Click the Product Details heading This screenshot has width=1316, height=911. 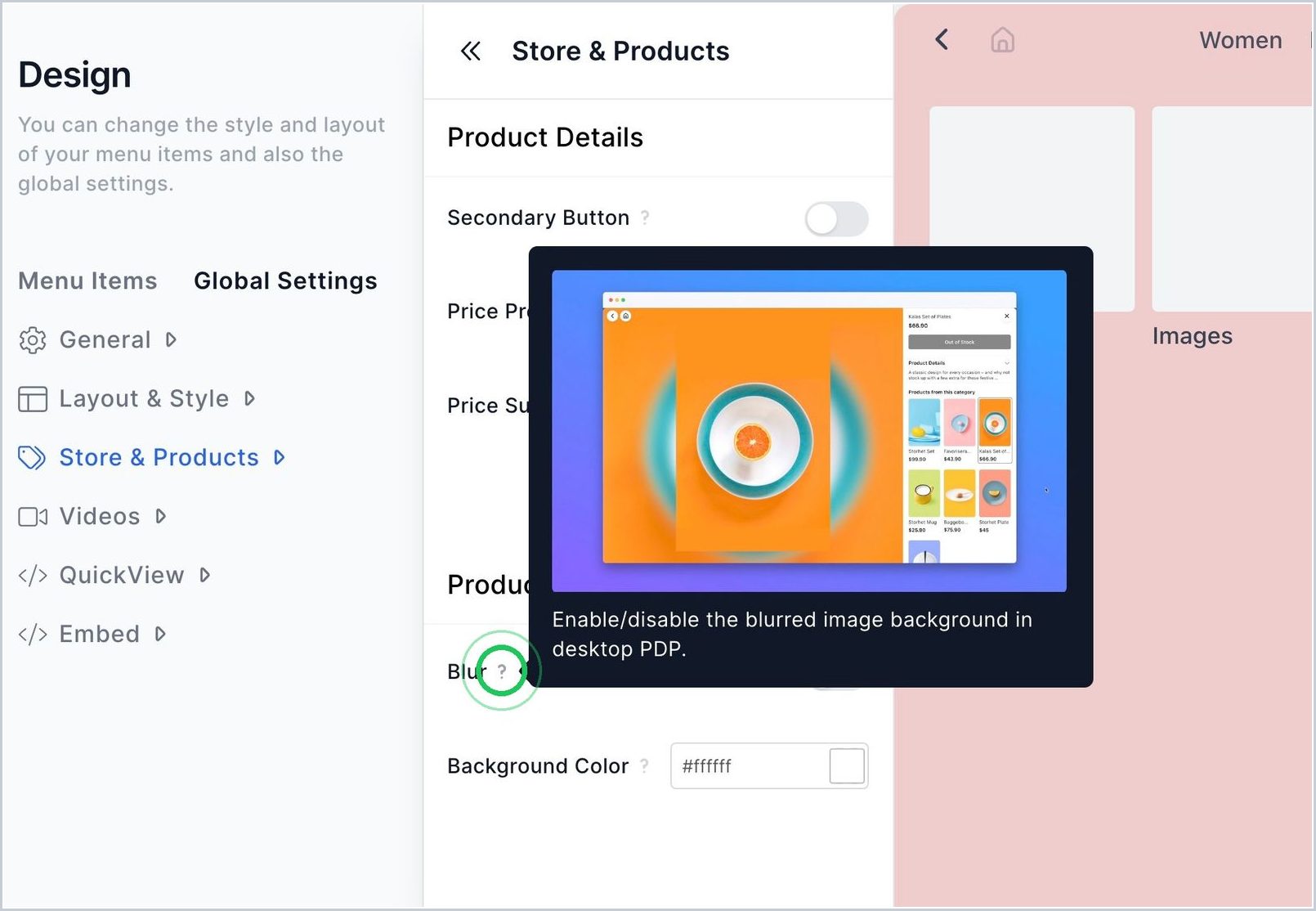click(x=545, y=137)
